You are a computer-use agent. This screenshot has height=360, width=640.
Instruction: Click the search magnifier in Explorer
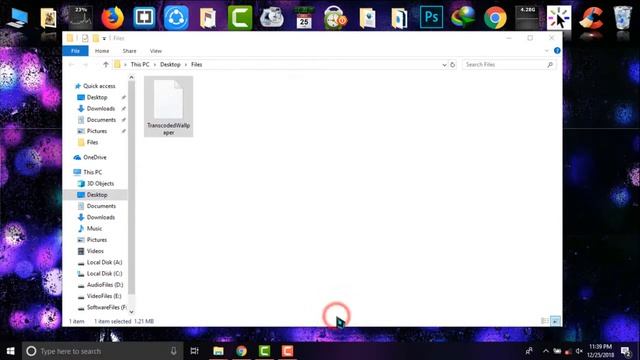[x=550, y=64]
